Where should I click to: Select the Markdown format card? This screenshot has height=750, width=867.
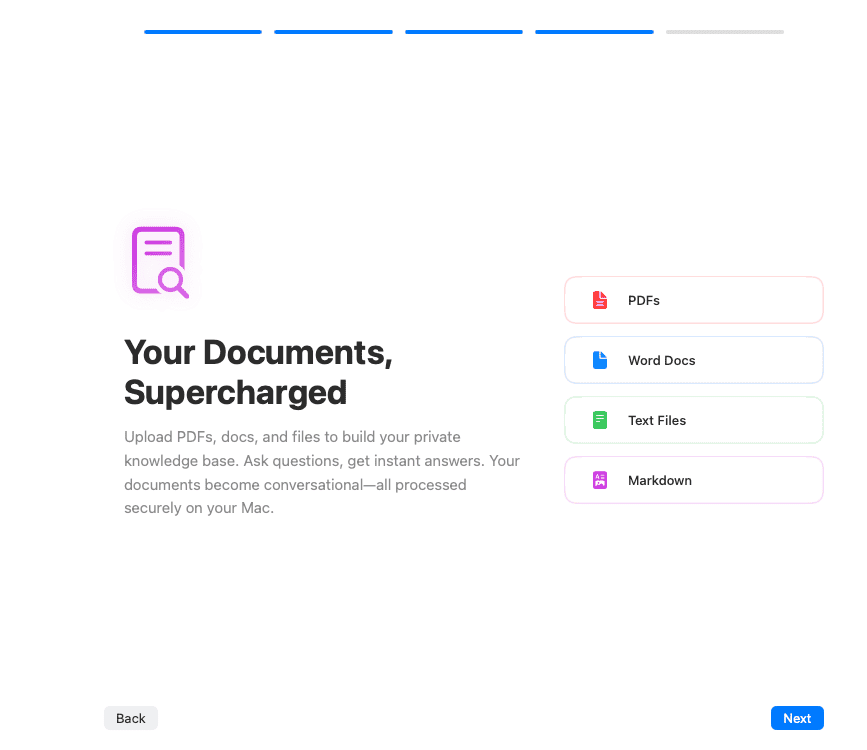tap(693, 480)
